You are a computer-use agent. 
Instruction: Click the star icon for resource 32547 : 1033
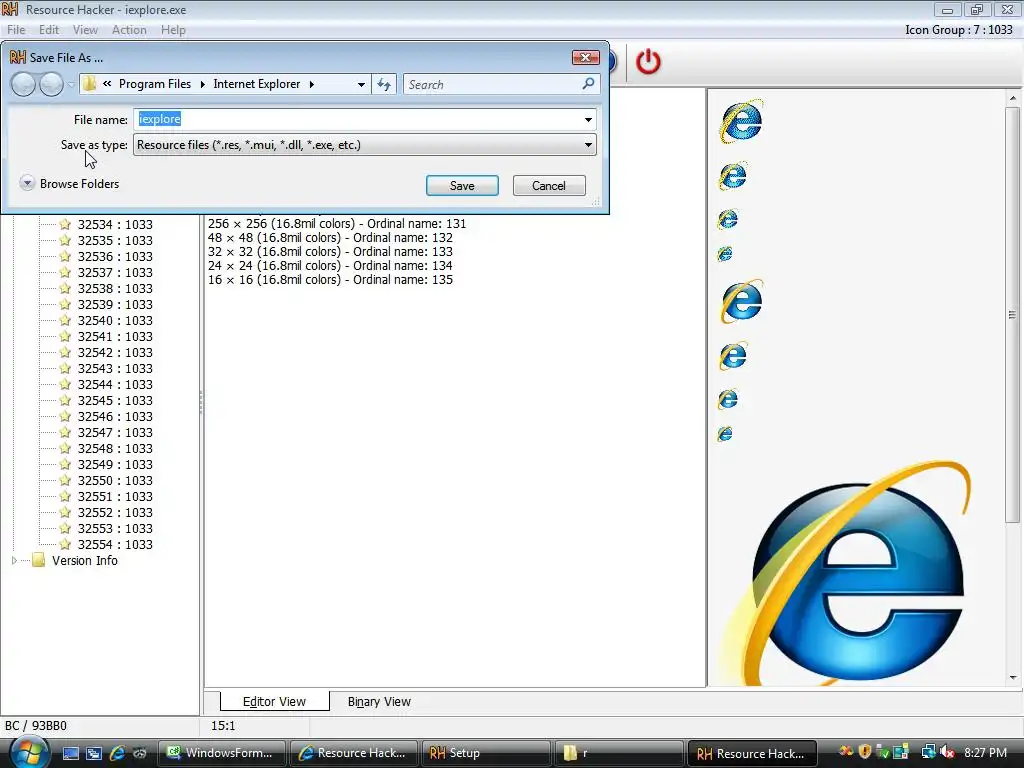[x=65, y=432]
